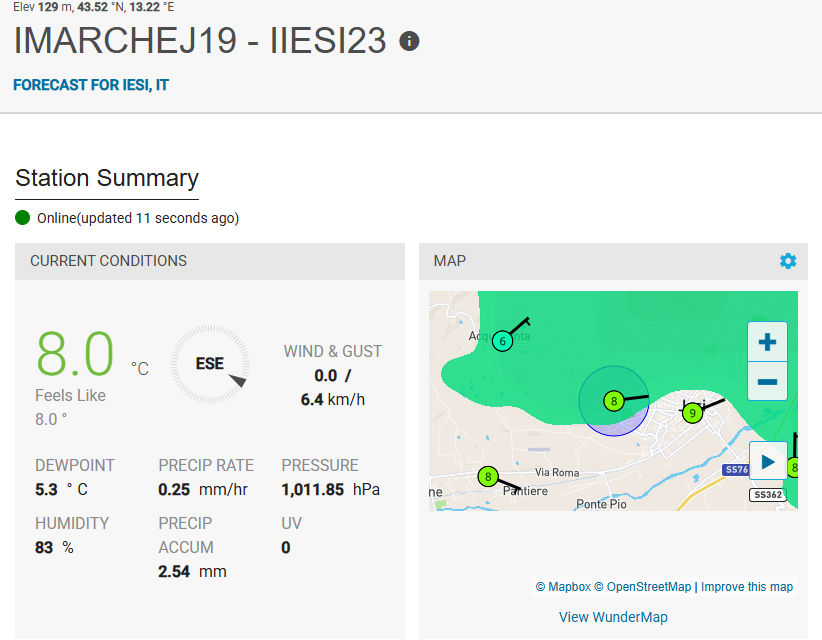The width and height of the screenshot is (822, 640).
Task: Click the highlighted center station marker 8
Action: [614, 401]
